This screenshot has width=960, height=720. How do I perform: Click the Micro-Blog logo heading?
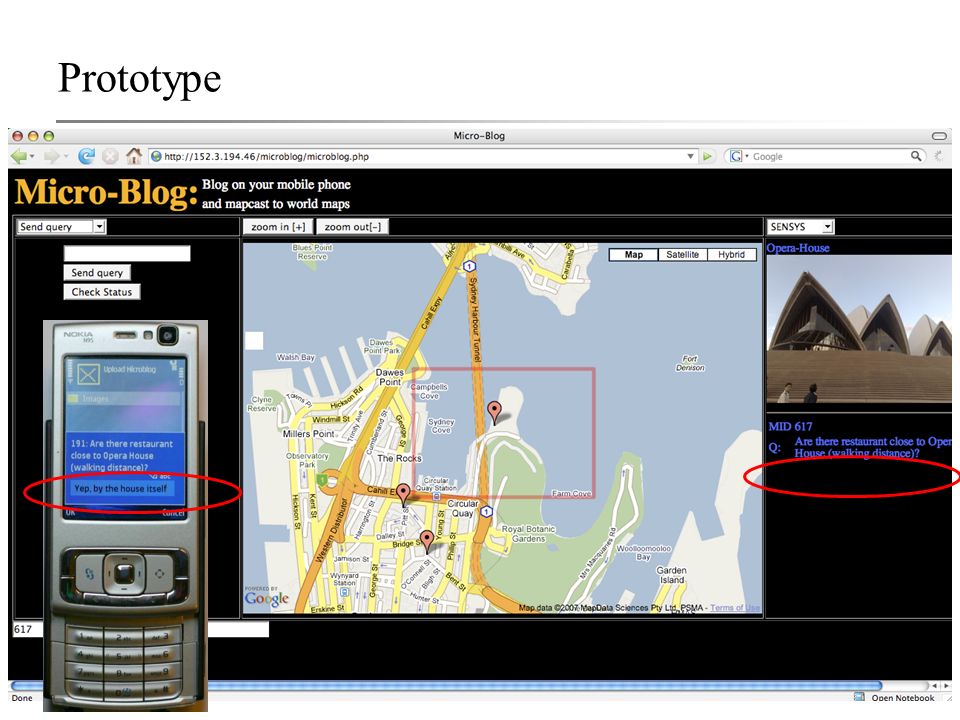(107, 192)
